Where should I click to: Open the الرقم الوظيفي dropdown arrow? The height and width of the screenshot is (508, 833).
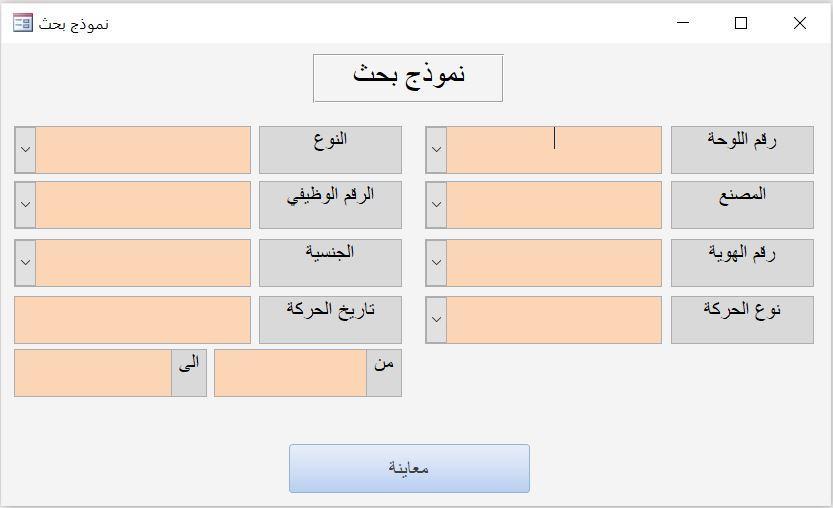point(25,205)
